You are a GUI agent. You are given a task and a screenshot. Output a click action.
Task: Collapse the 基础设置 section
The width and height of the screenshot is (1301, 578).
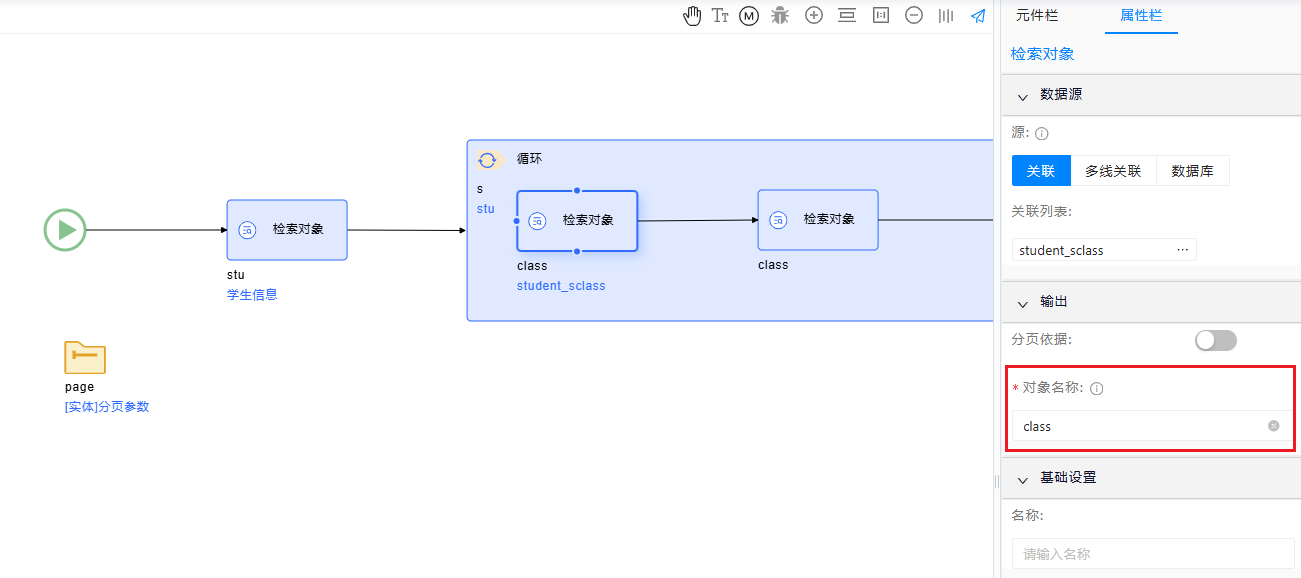coord(1023,480)
